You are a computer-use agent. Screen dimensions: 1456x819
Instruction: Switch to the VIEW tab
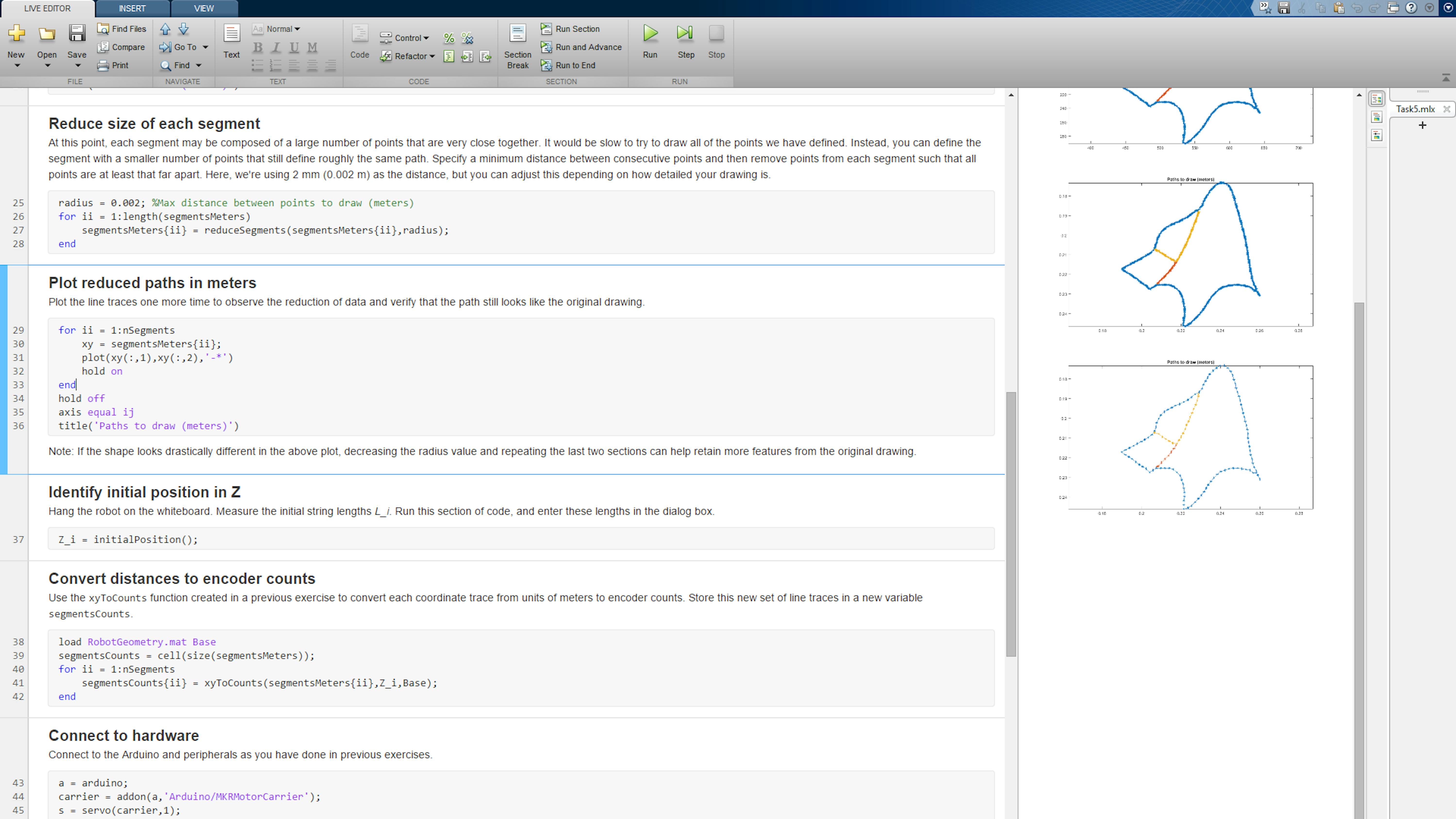tap(204, 8)
